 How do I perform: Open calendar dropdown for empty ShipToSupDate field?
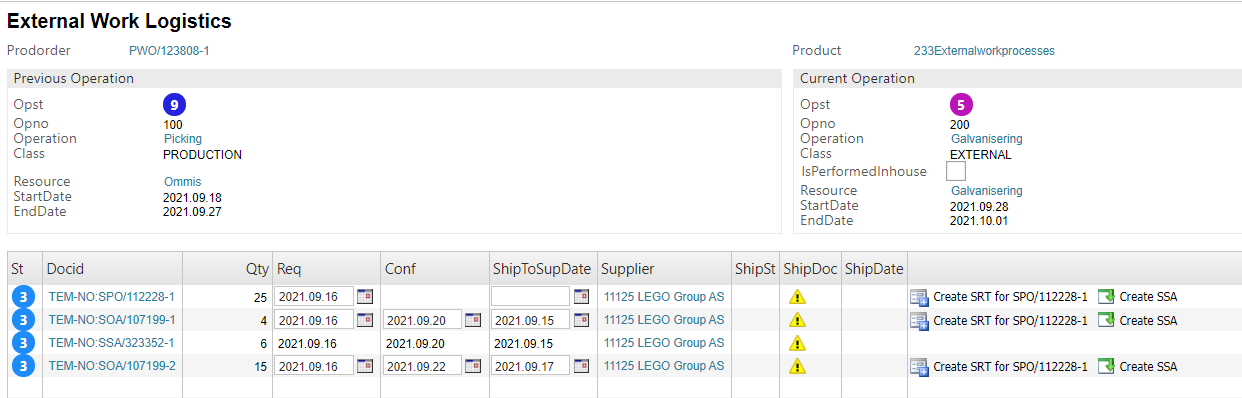(x=580, y=297)
